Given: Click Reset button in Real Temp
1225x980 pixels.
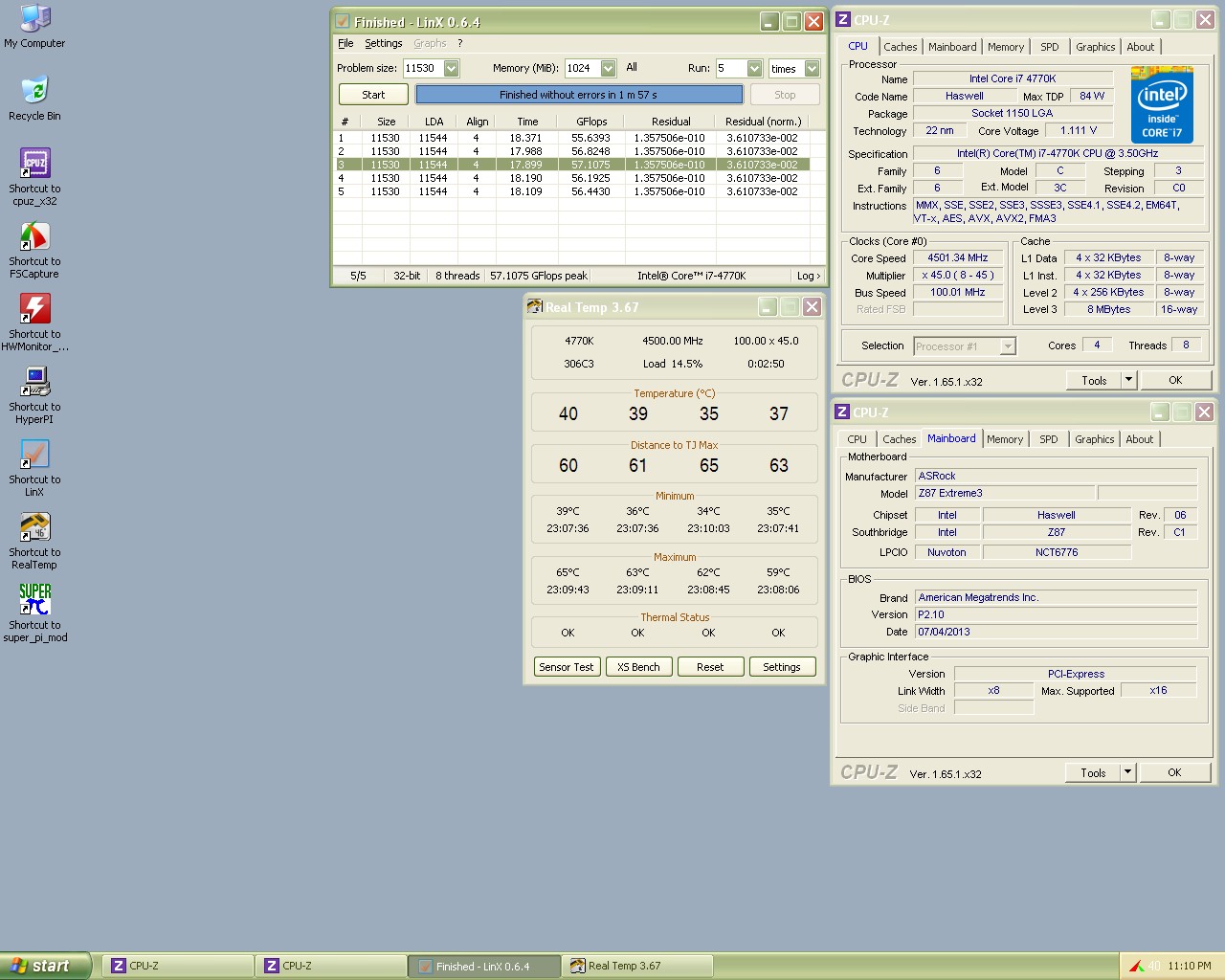Looking at the screenshot, I should point(710,667).
